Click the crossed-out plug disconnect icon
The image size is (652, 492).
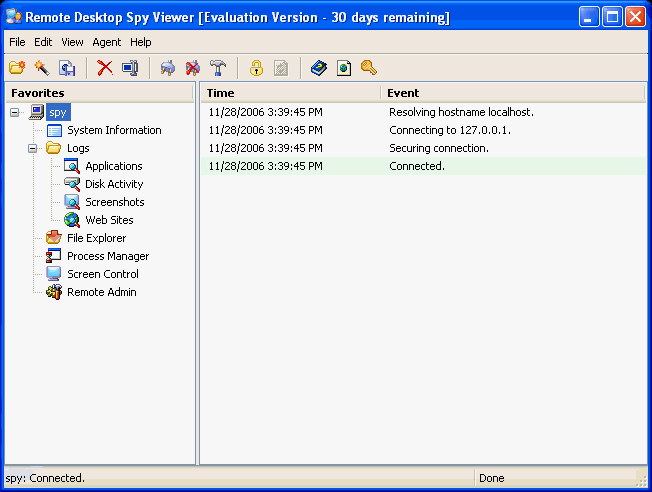(193, 68)
